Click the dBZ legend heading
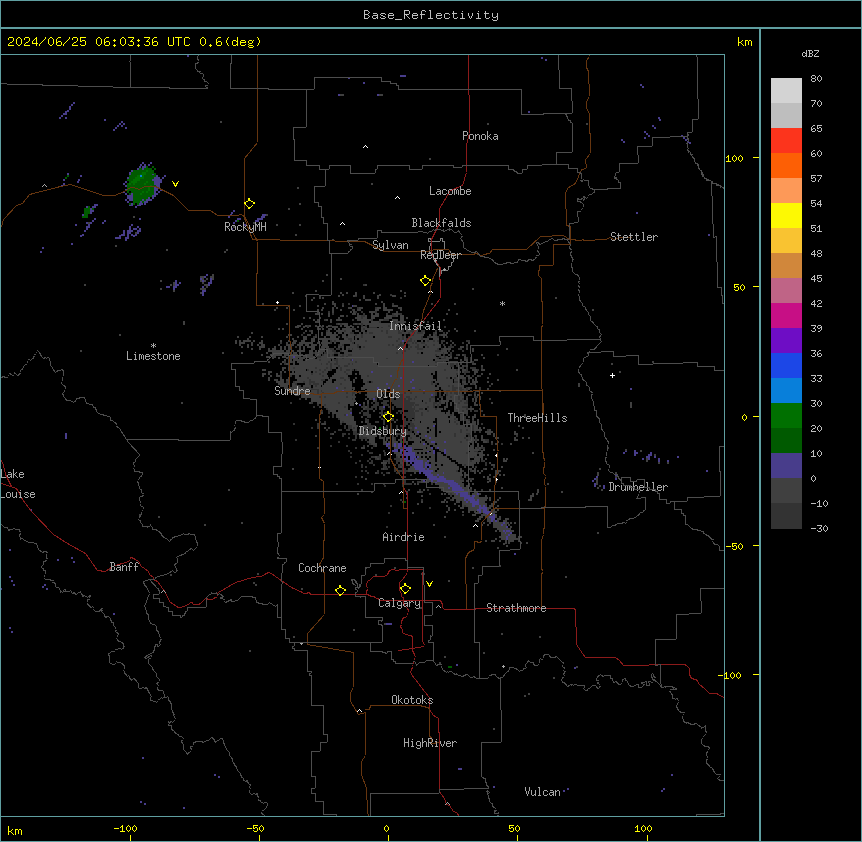 [810, 53]
